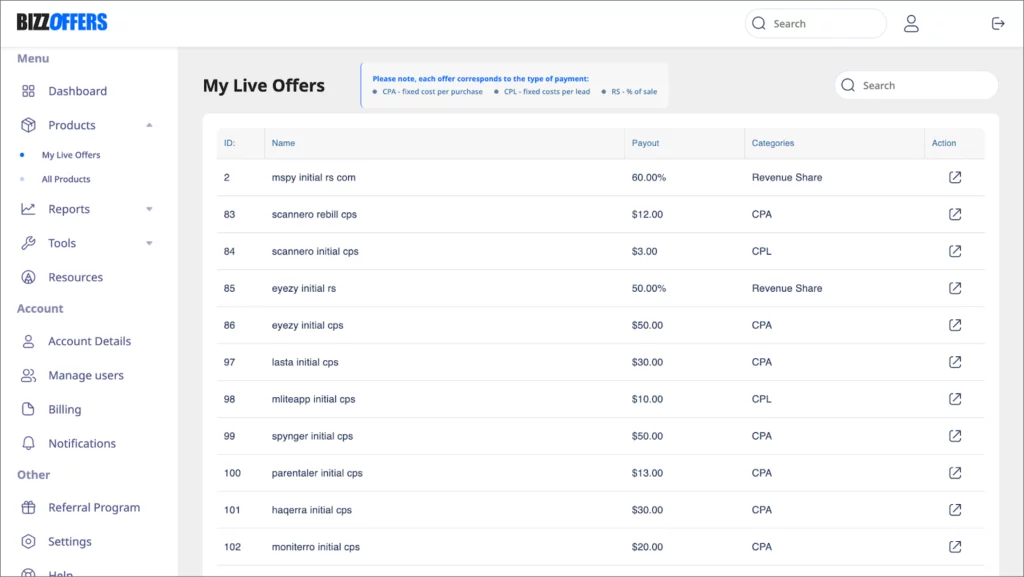Select the 'spynger initial cps' name cell
This screenshot has width=1024, height=577.
tap(312, 435)
